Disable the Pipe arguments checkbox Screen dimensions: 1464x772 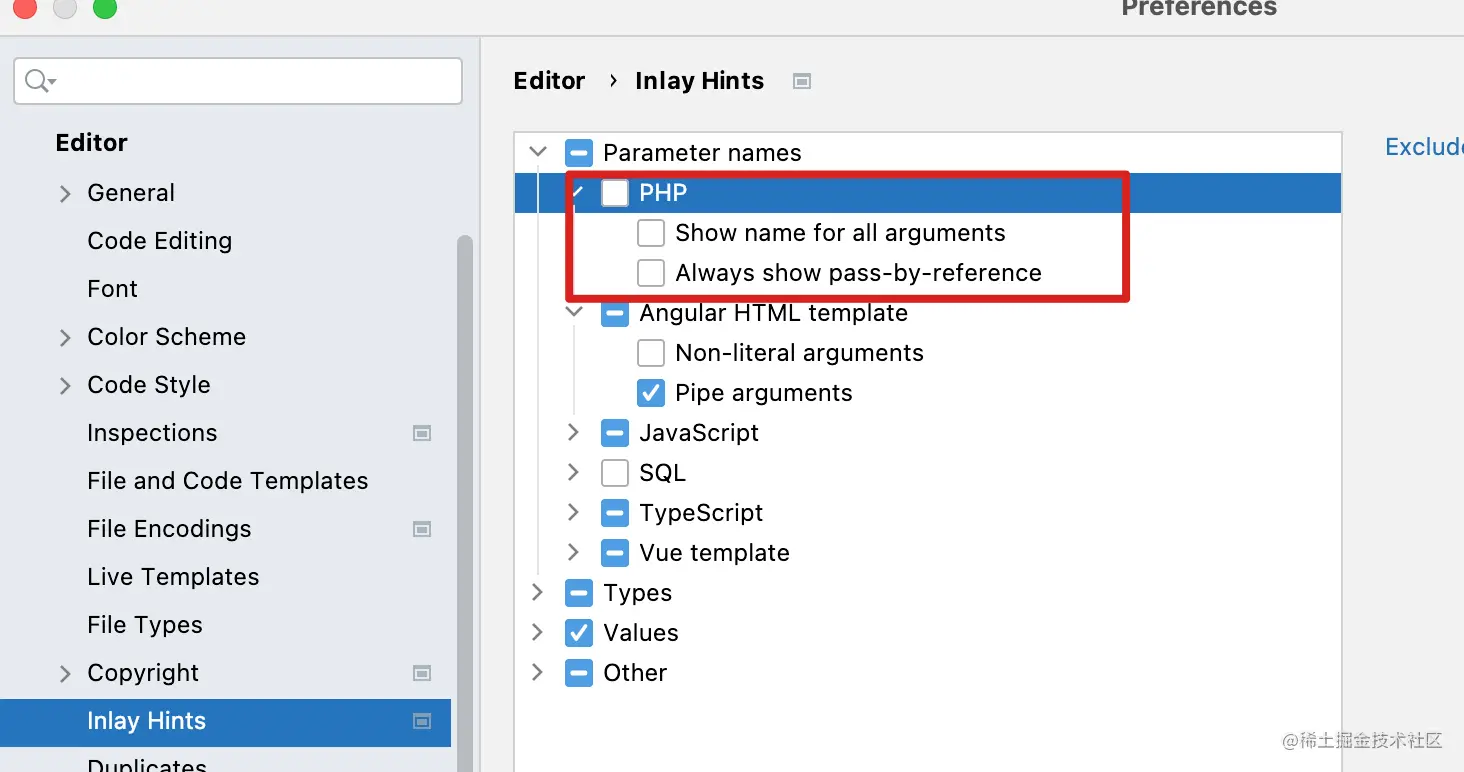coord(651,393)
